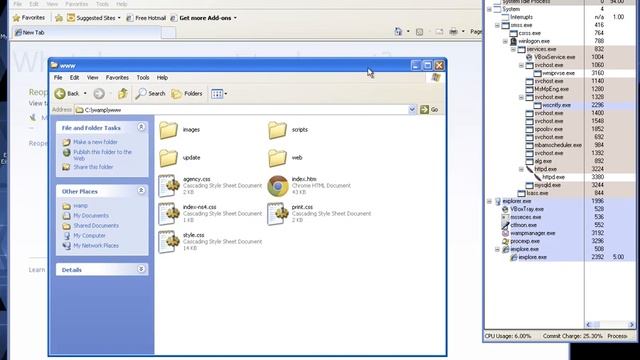Open My Documents under Other Places
640x360 pixels.
click(91, 216)
